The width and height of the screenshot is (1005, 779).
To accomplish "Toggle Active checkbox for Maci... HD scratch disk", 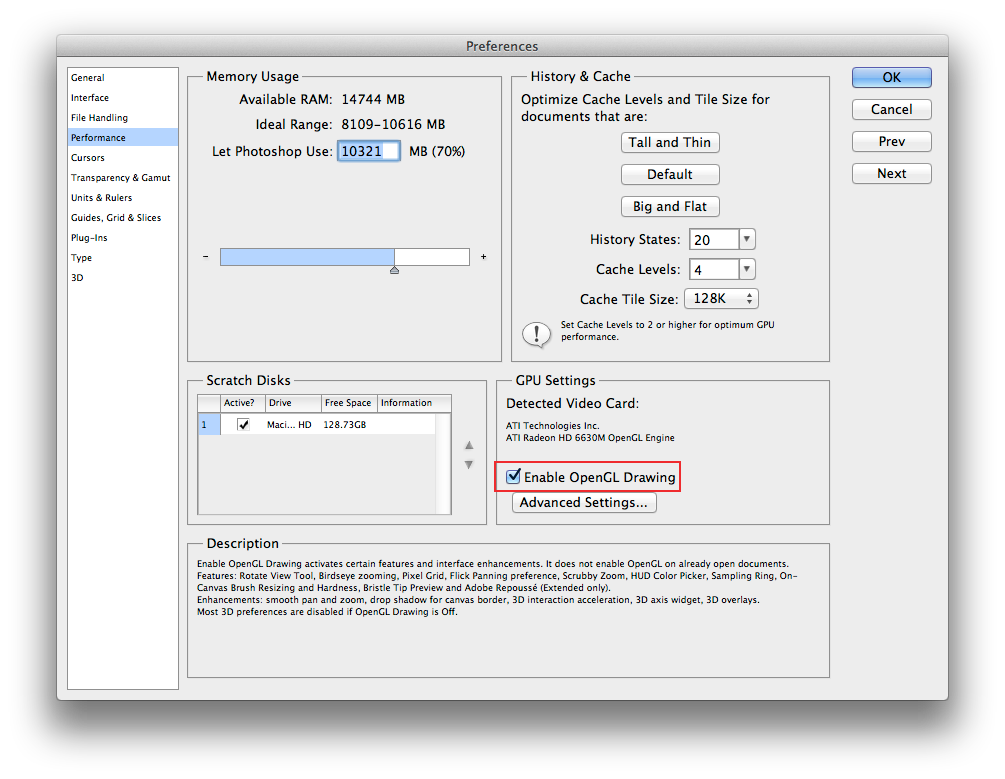I will tap(243, 424).
